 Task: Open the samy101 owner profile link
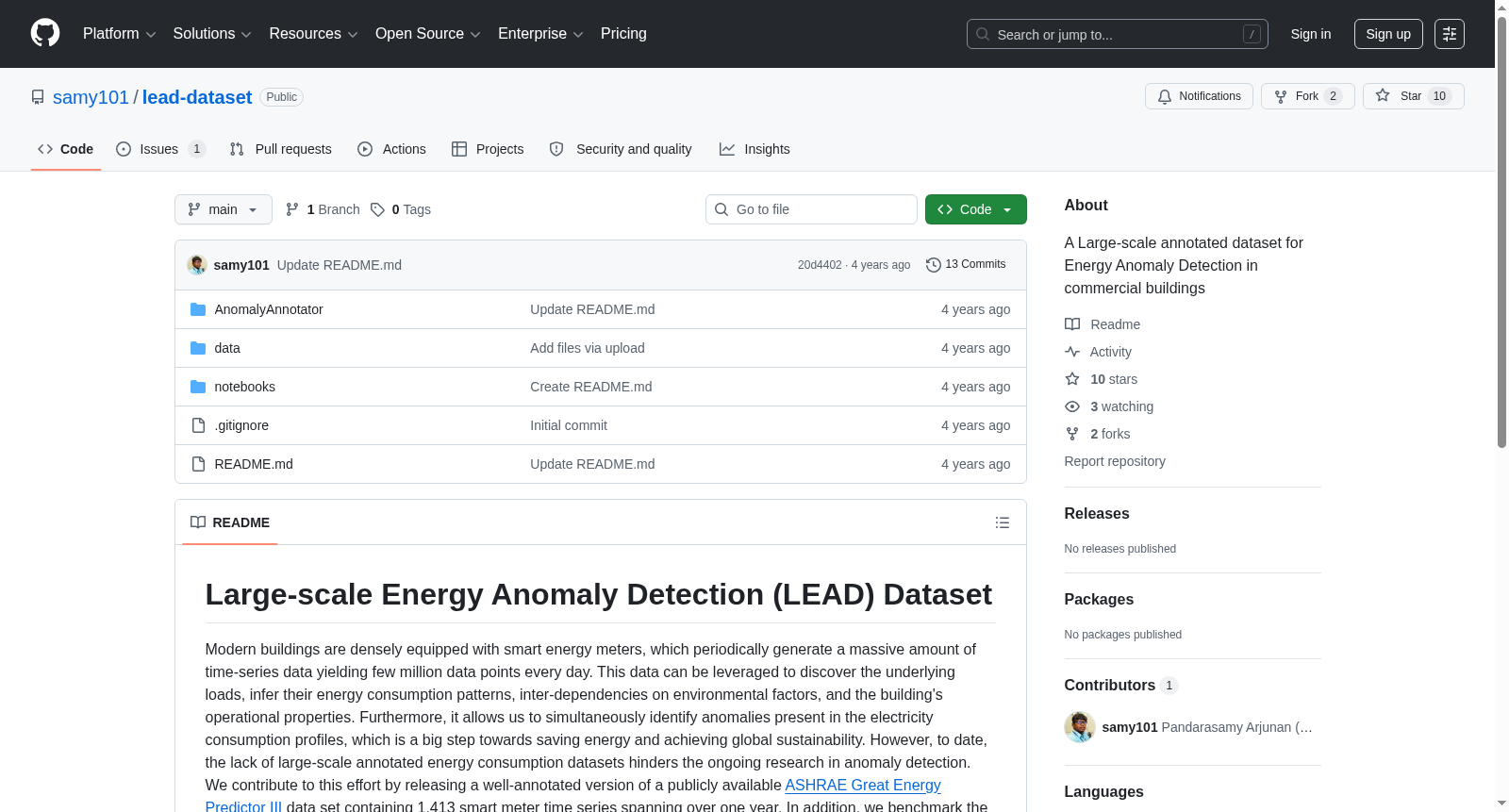[x=91, y=97]
